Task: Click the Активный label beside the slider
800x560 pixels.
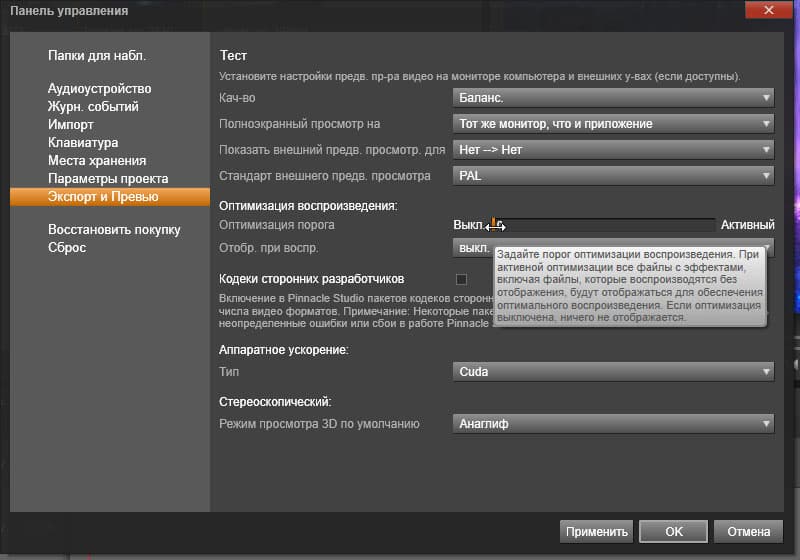Action: (747, 224)
